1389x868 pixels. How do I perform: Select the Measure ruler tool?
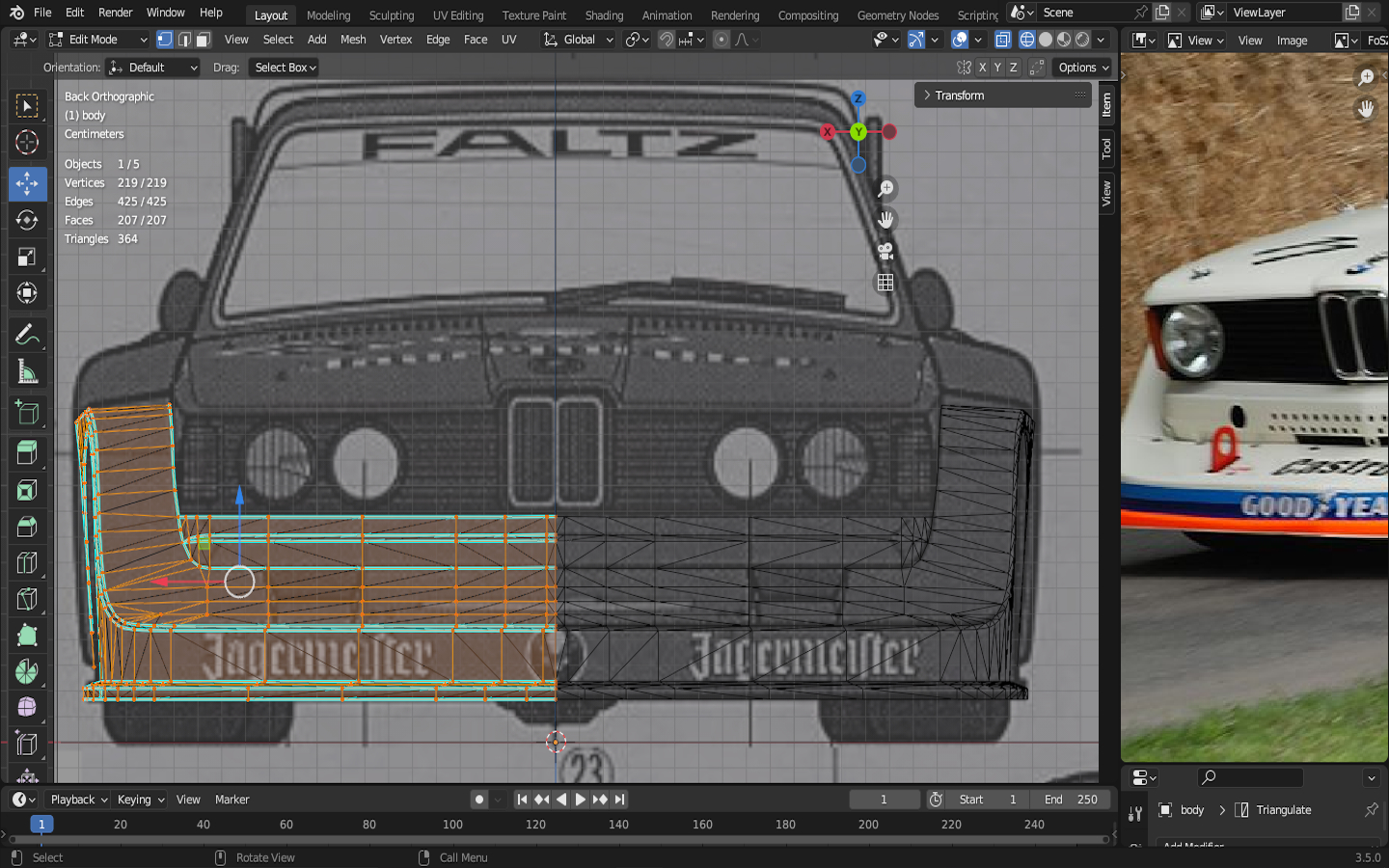27,371
